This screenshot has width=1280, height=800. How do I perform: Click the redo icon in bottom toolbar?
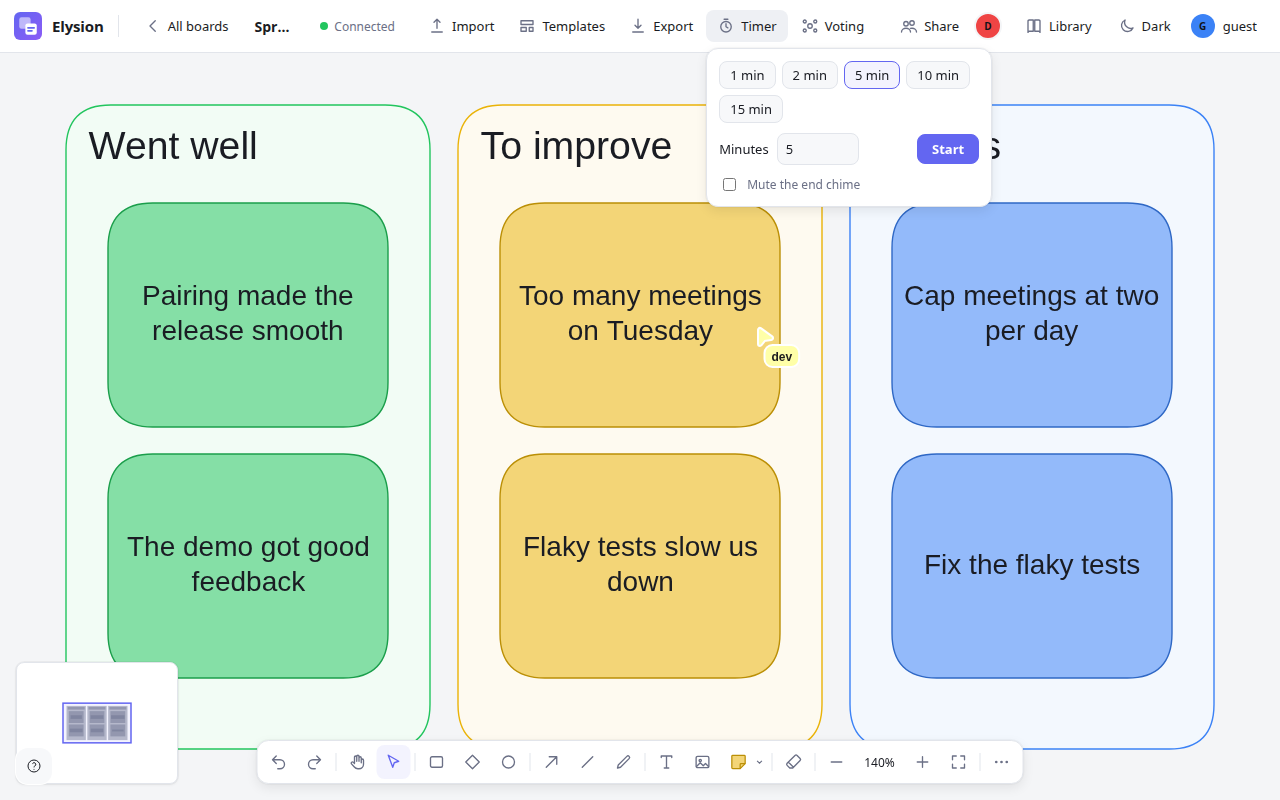[314, 762]
